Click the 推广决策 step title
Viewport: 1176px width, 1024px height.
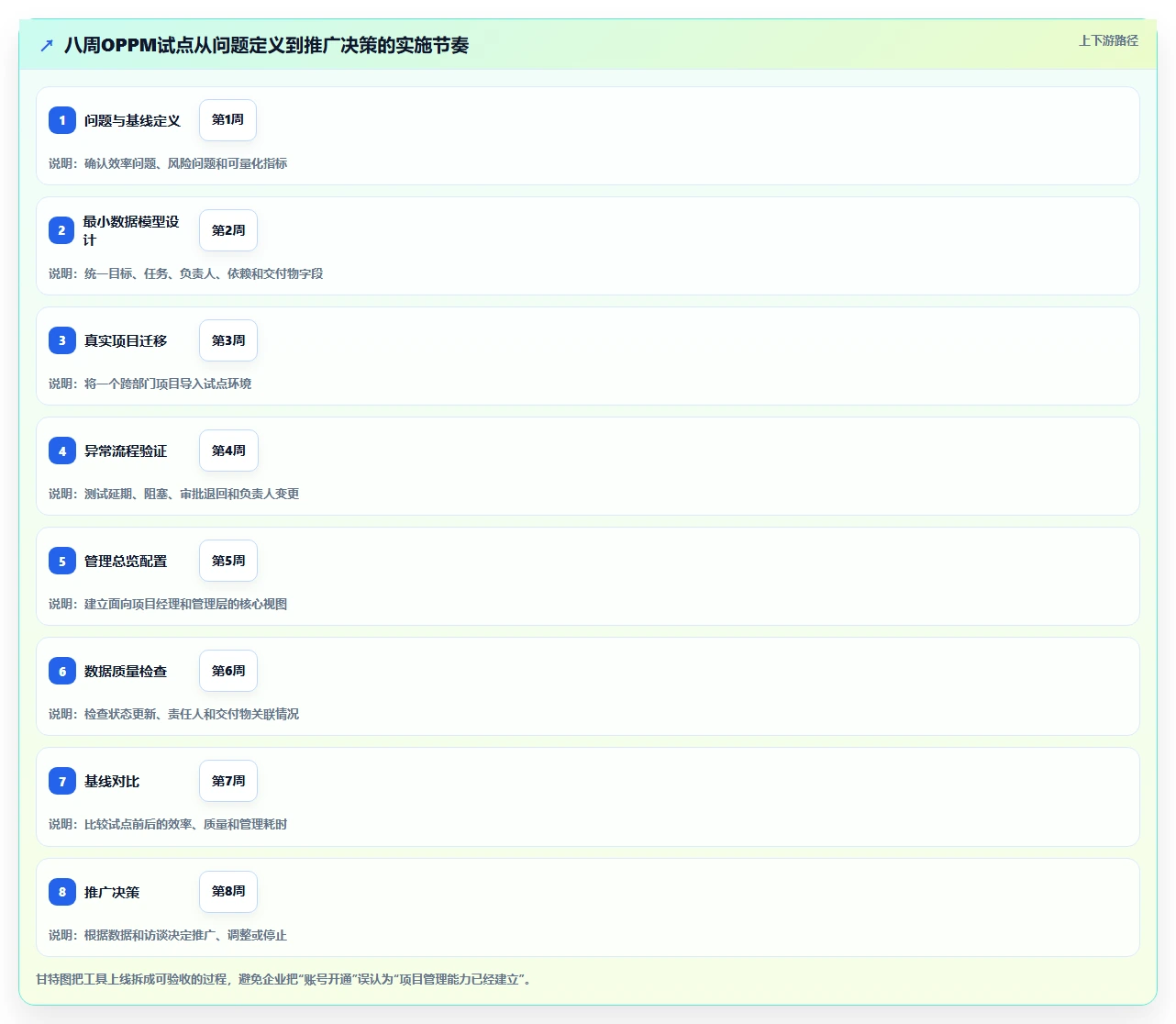pyautogui.click(x=112, y=892)
